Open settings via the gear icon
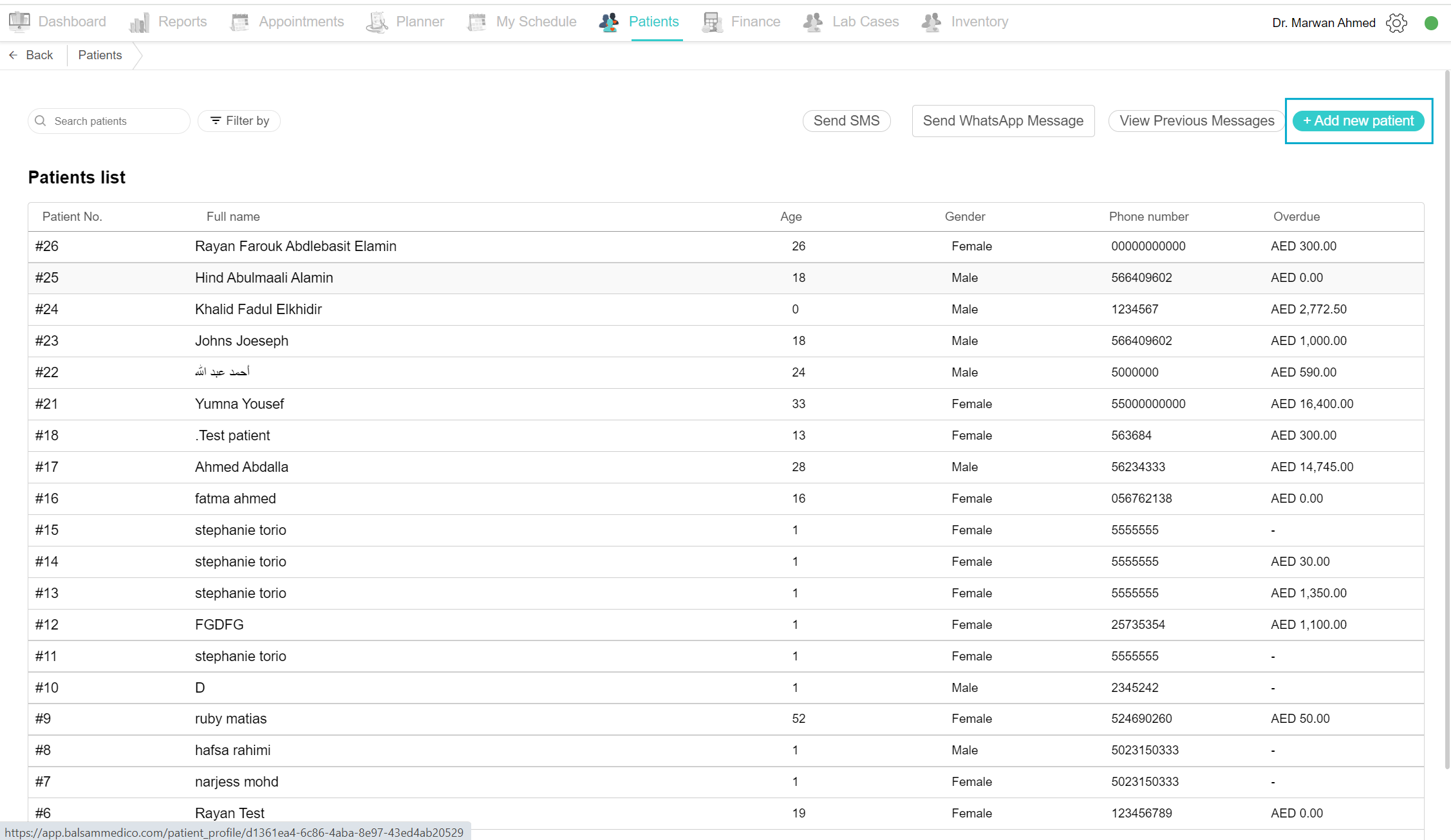 coord(1396,23)
